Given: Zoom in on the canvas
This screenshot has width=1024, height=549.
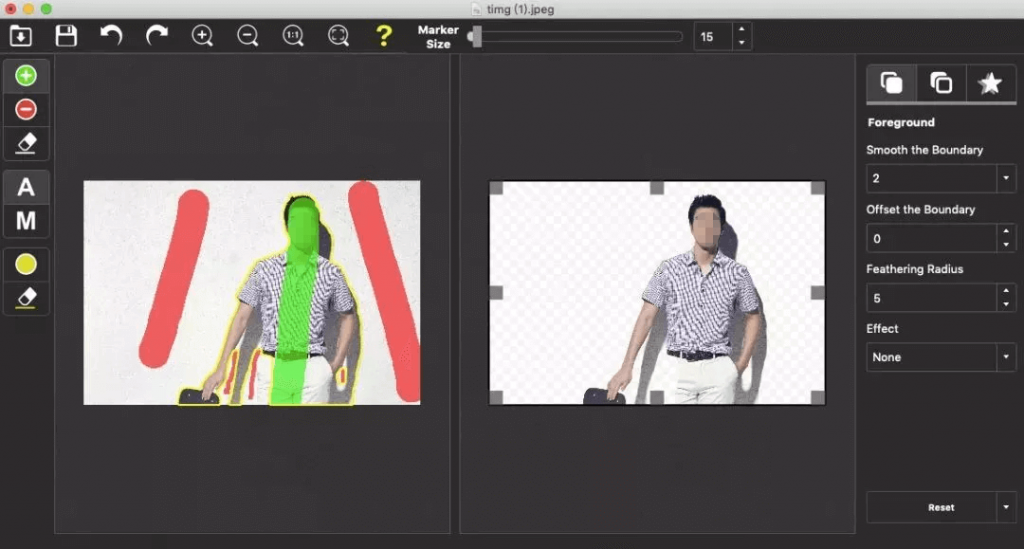Looking at the screenshot, I should [202, 35].
